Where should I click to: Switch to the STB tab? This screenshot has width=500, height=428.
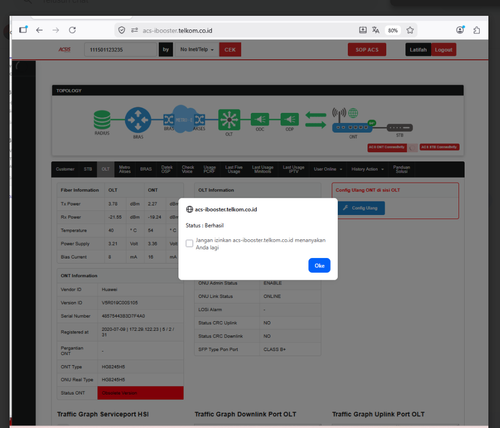88,169
